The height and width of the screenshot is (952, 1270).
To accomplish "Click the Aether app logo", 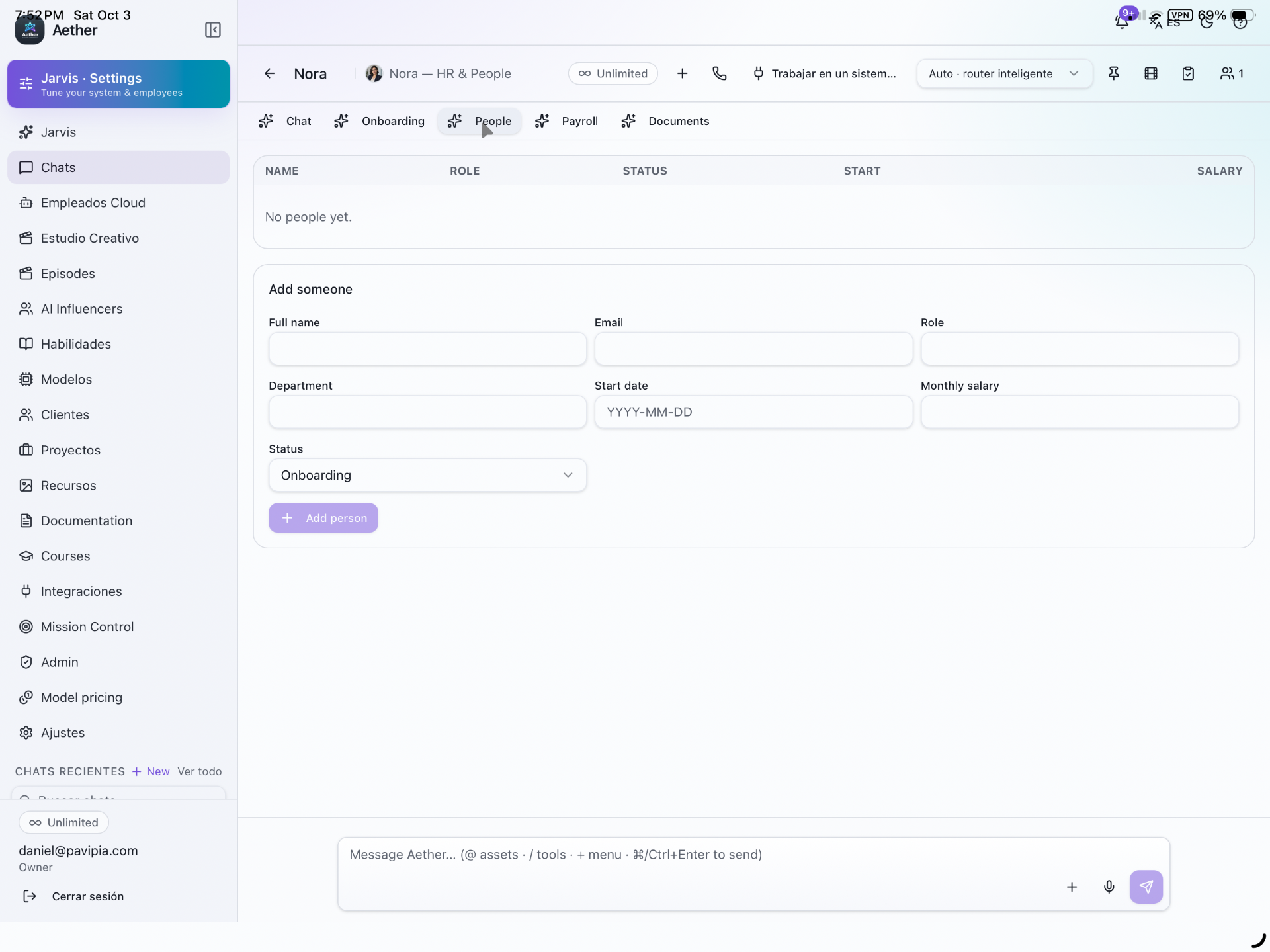I will coord(30,30).
